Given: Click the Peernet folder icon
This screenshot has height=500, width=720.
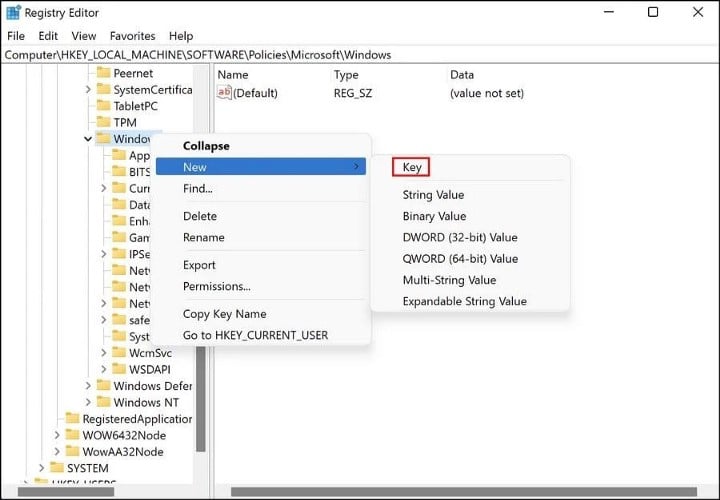Looking at the screenshot, I should click(104, 73).
